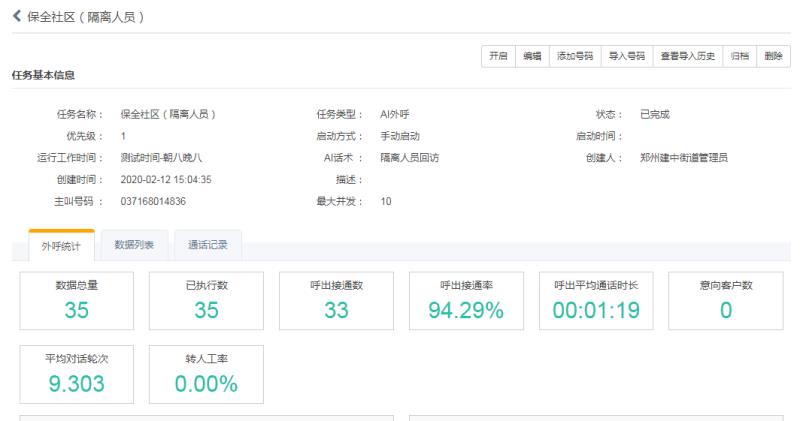Click the 意向客户数 card
This screenshot has height=421, width=800.
726,301
